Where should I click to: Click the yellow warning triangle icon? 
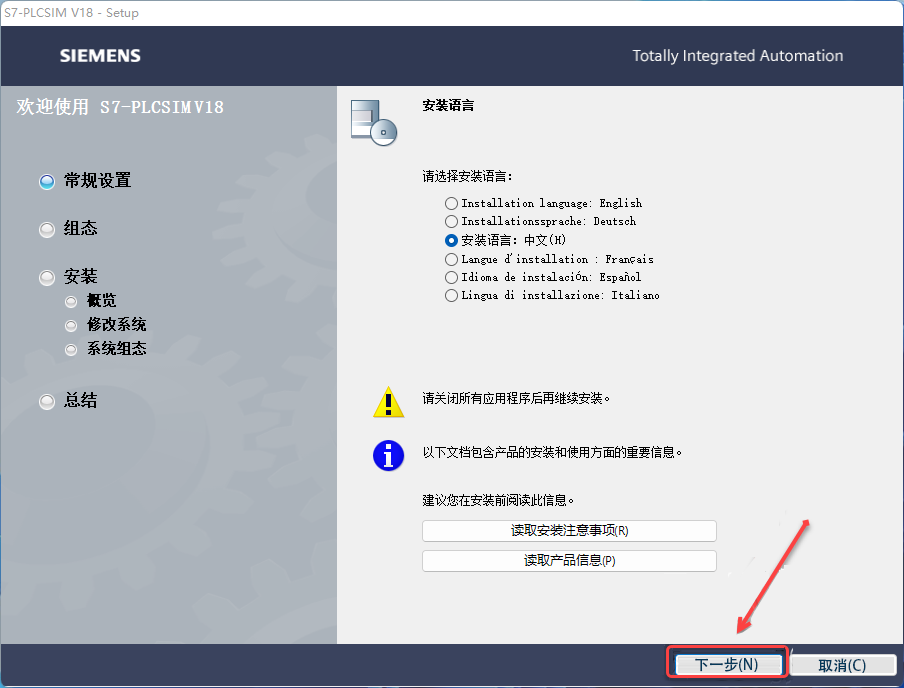tap(388, 402)
